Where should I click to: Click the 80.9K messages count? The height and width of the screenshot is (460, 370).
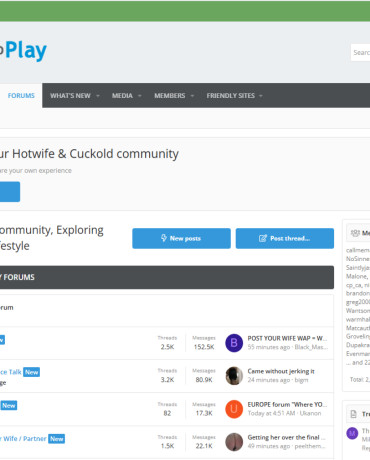pyautogui.click(x=204, y=380)
